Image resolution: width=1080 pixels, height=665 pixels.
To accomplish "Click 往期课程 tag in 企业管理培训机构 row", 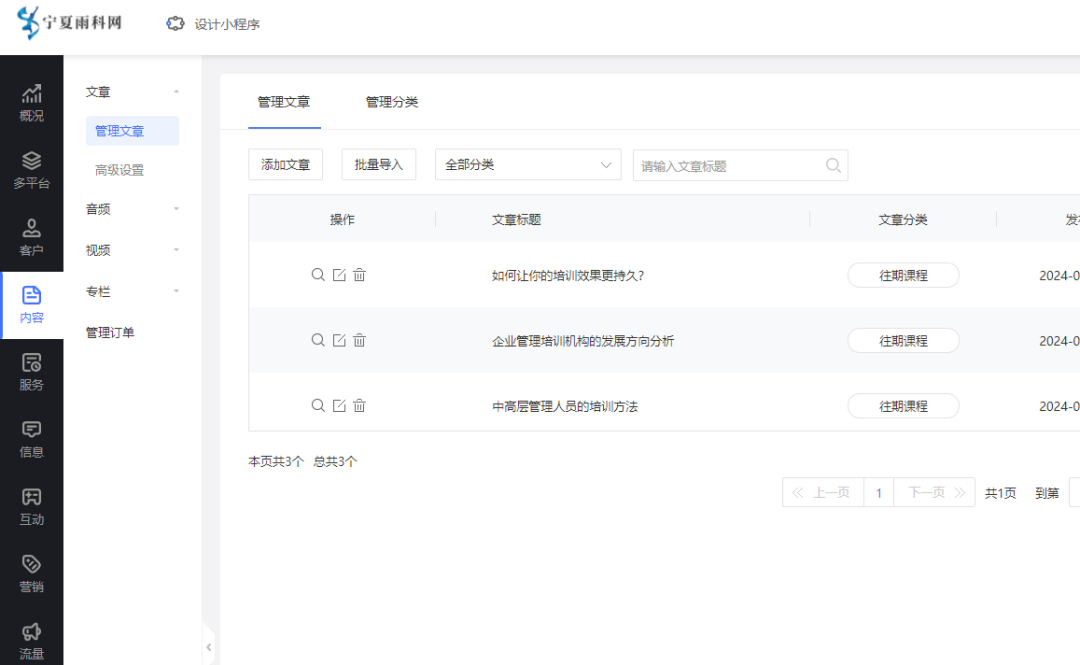I will (x=903, y=340).
